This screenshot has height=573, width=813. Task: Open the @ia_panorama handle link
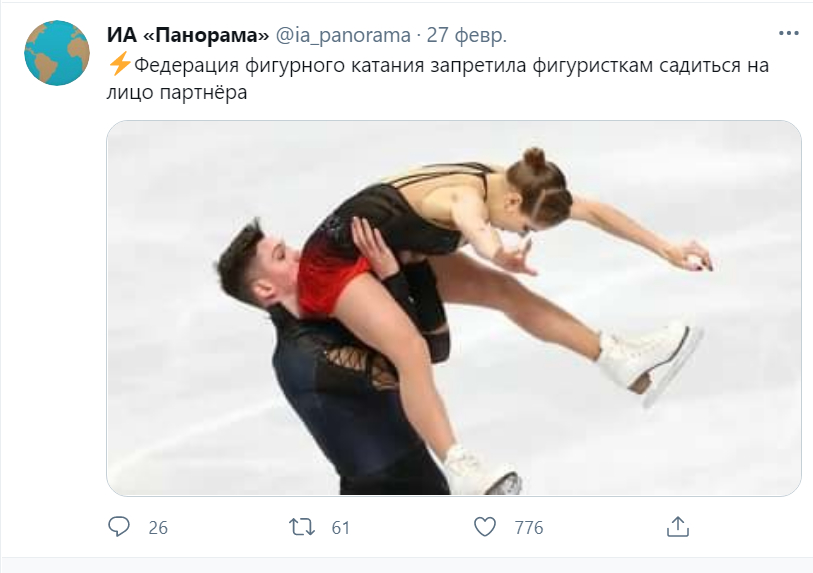(x=343, y=35)
